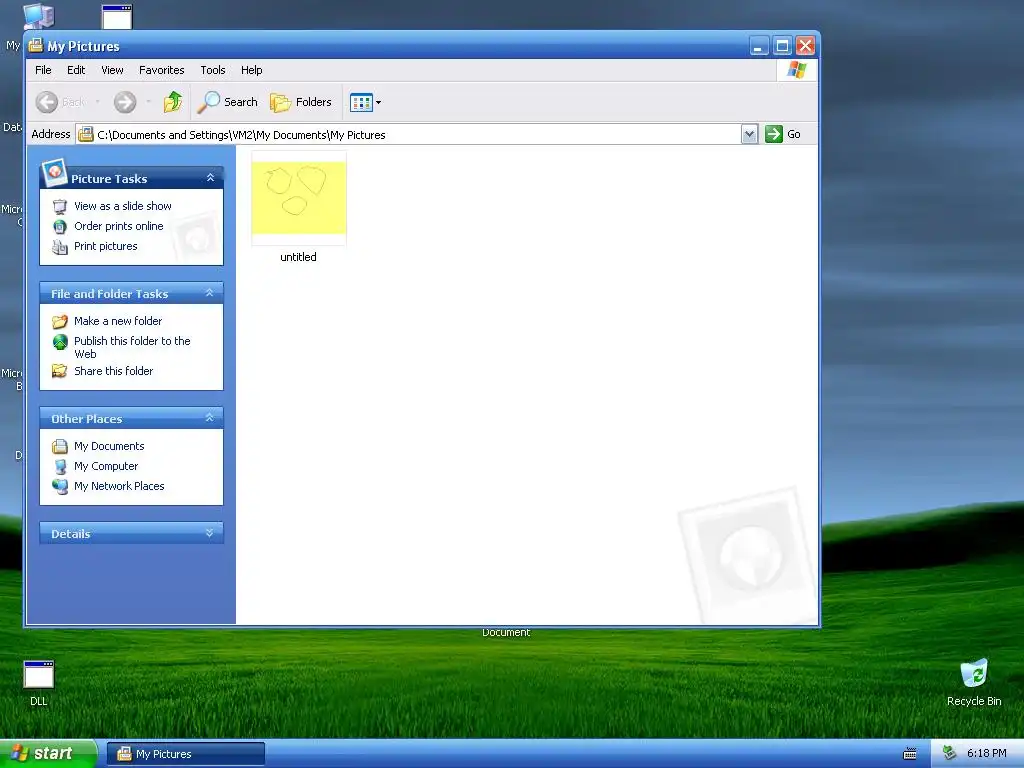Select the untitled yellow picture thumbnail

pyautogui.click(x=299, y=198)
